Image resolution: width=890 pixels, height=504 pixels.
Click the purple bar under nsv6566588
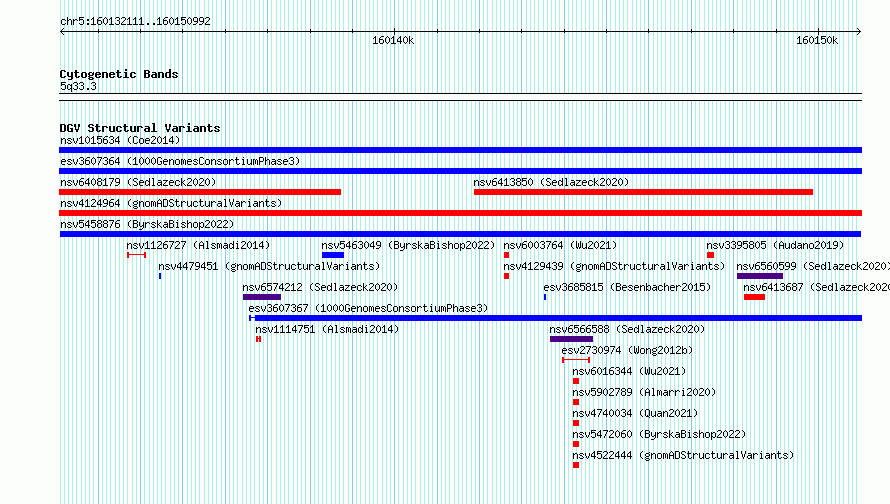[572, 339]
